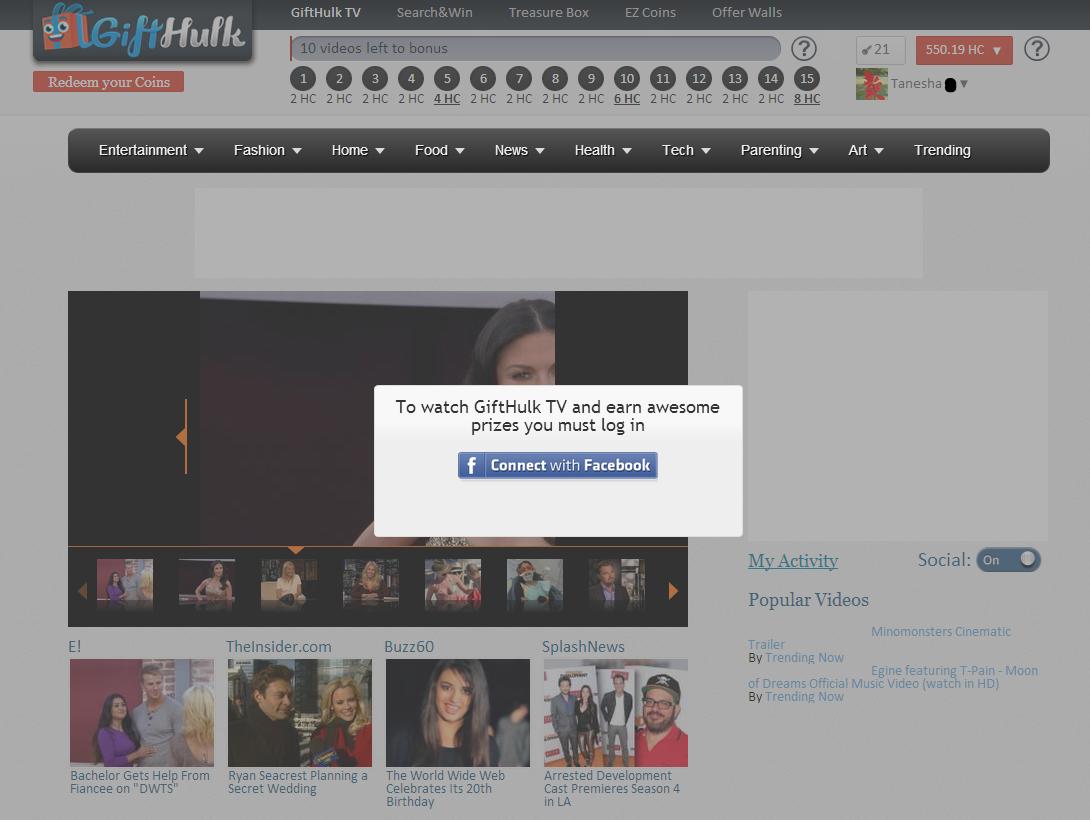The height and width of the screenshot is (820, 1090).
Task: Click the 8 HC bonus link
Action: click(807, 99)
